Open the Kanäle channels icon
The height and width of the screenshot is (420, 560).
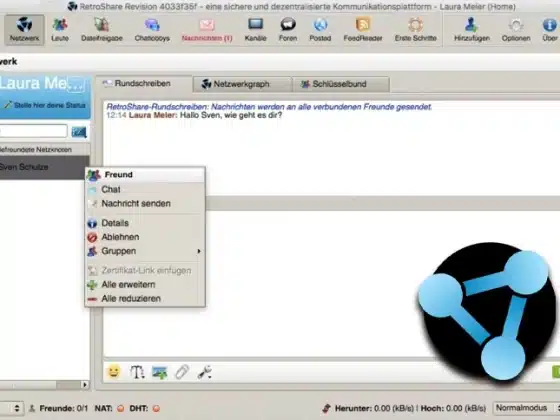[x=255, y=30]
